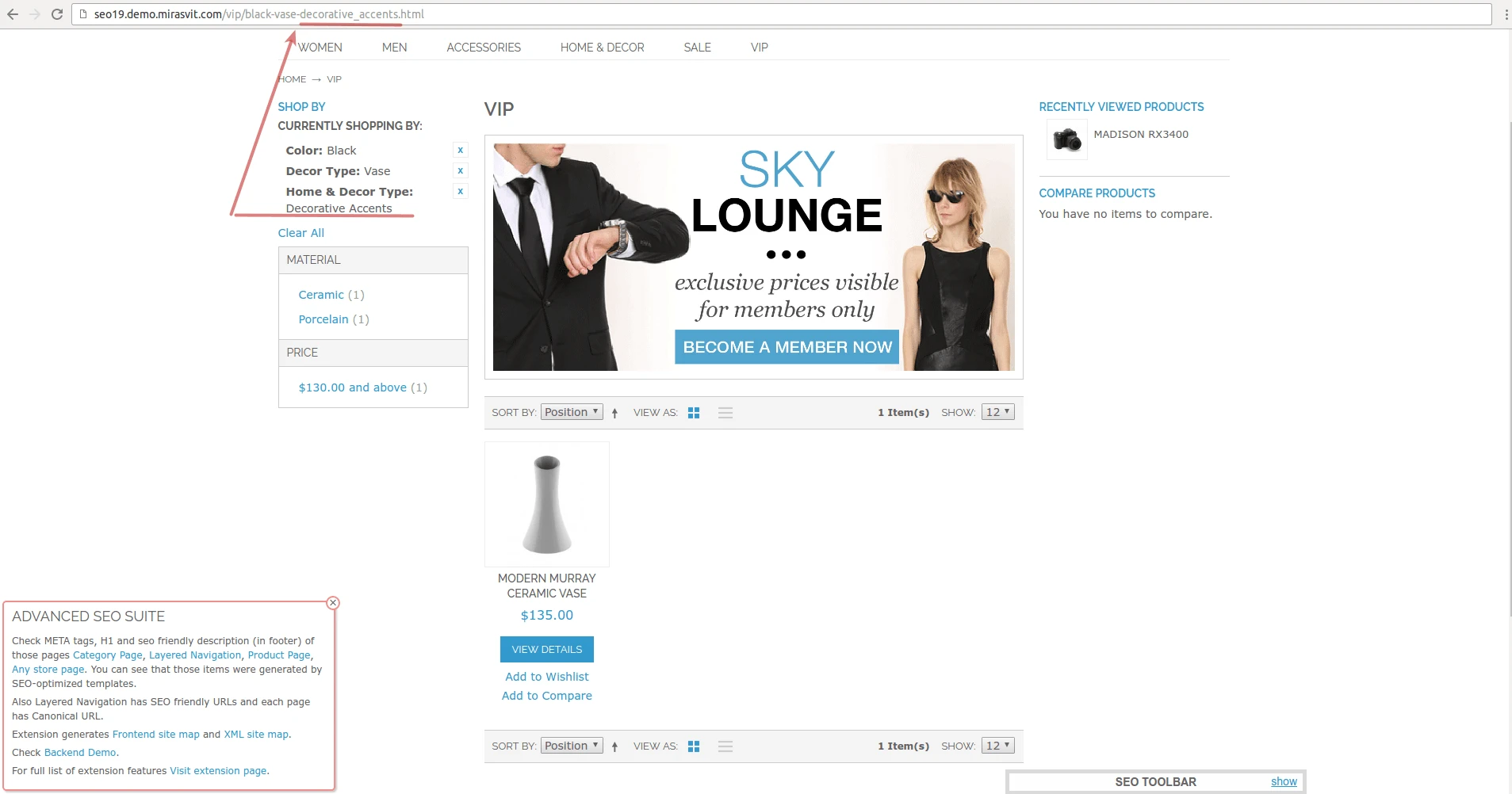Toggle ascending sort direction
This screenshot has width=1512, height=794.
615,412
